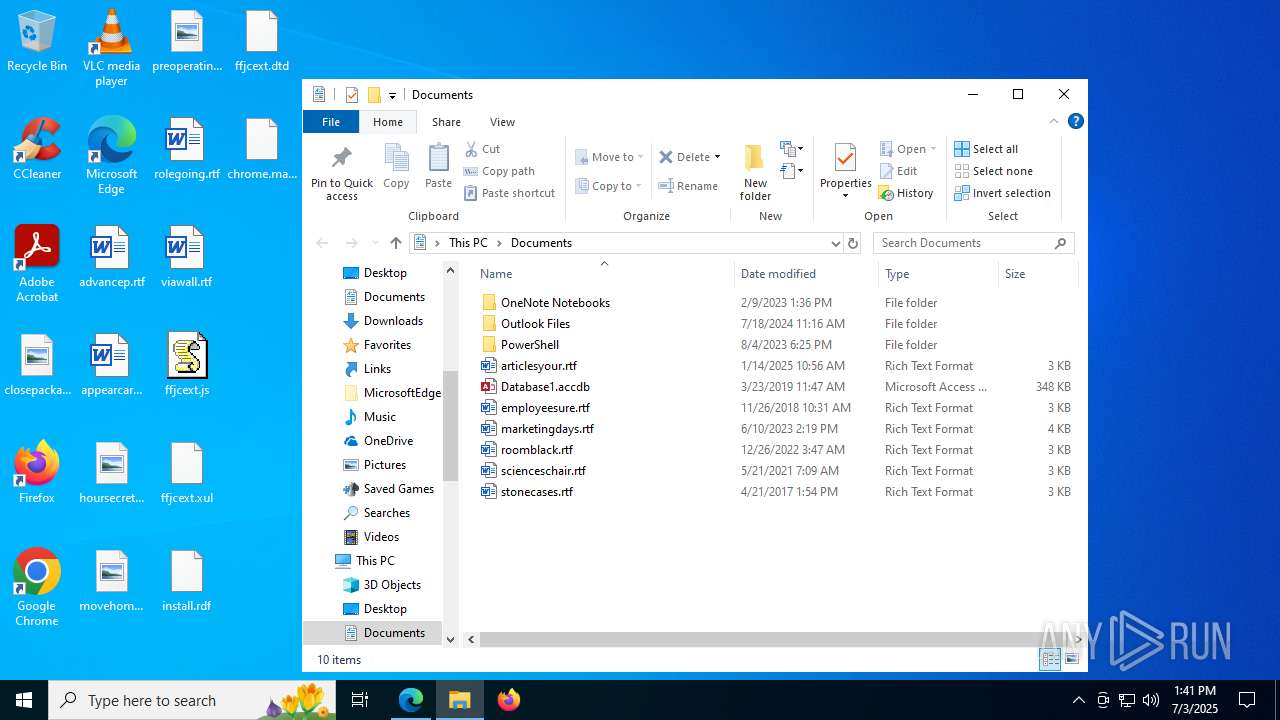1280x720 pixels.
Task: Select OneNote Notebooks folder
Action: click(x=555, y=302)
